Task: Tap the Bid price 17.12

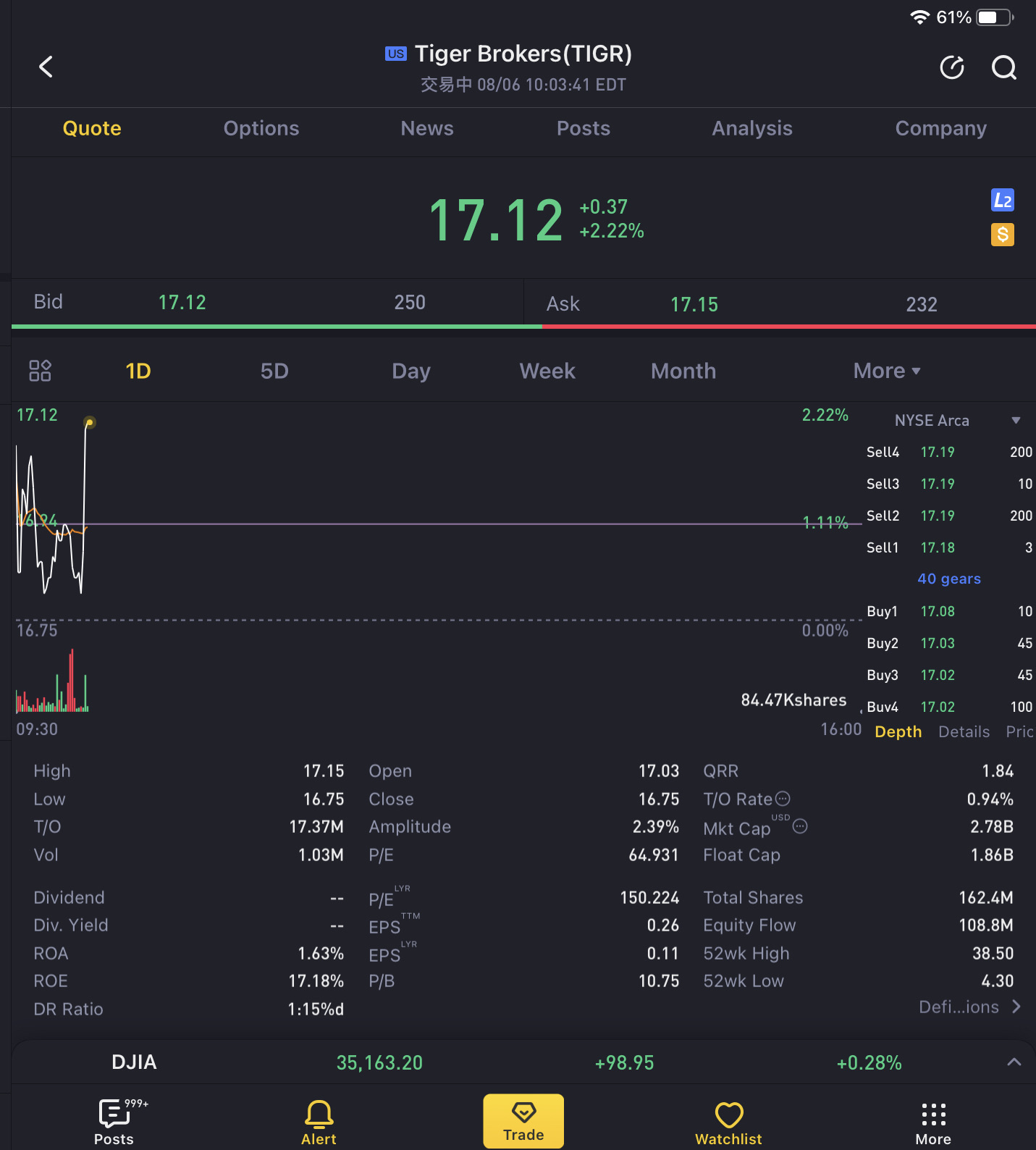Action: [182, 302]
